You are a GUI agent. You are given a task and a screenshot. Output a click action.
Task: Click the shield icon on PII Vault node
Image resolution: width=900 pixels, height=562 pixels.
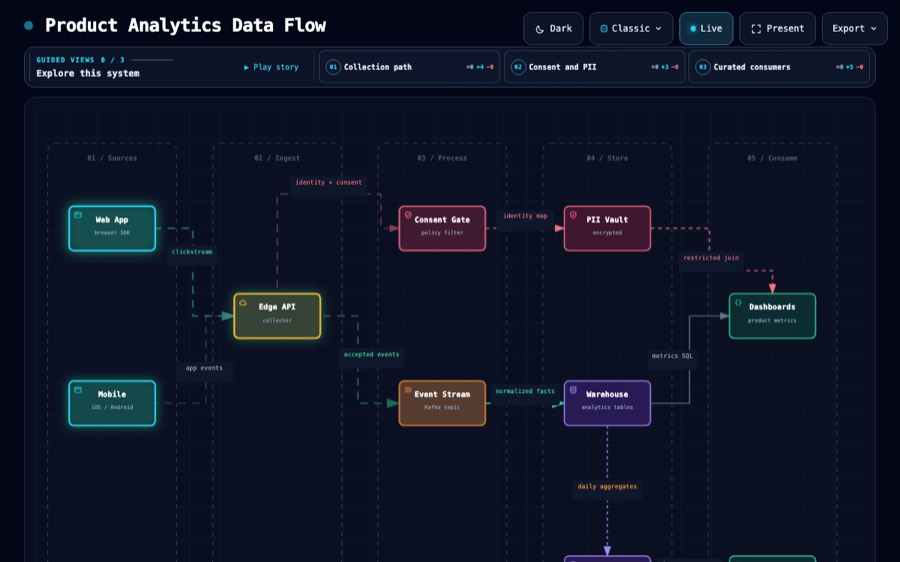click(x=573, y=215)
